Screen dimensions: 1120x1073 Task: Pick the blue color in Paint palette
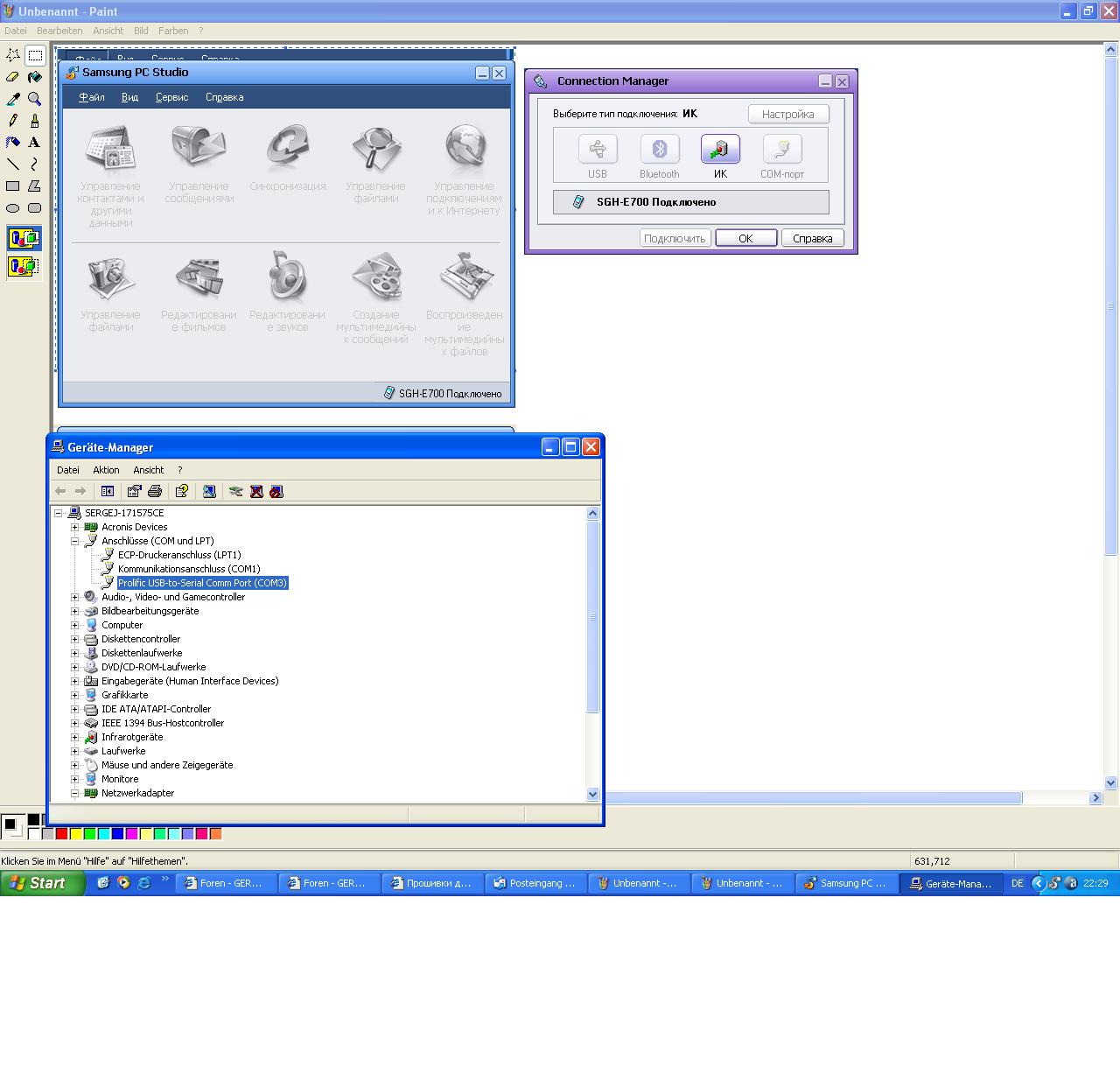click(x=117, y=834)
